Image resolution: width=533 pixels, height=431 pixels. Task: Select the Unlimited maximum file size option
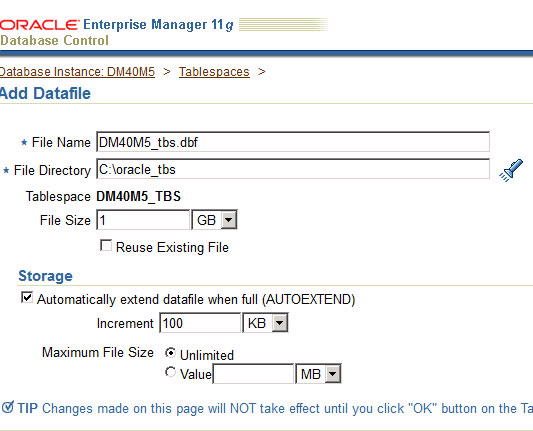click(x=170, y=353)
